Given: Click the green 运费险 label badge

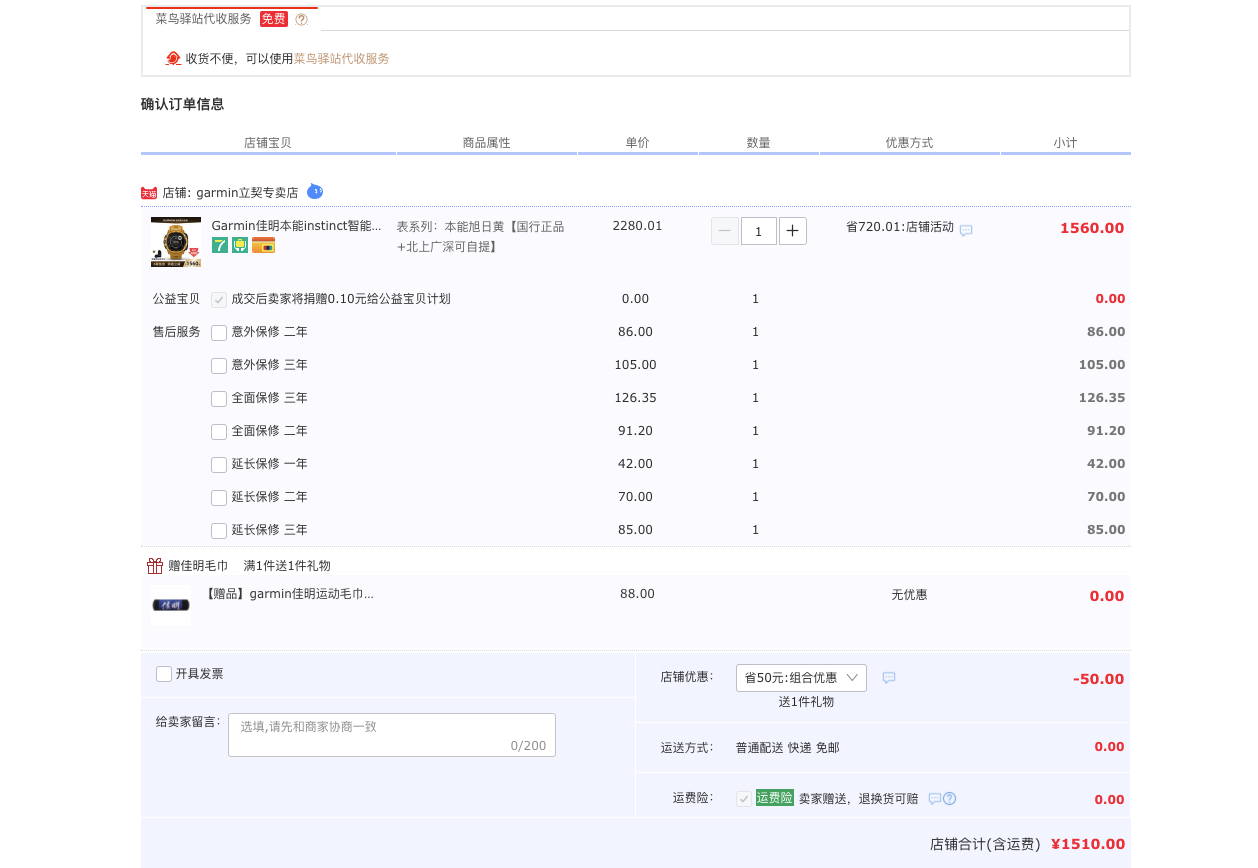Looking at the screenshot, I should pyautogui.click(x=775, y=798).
